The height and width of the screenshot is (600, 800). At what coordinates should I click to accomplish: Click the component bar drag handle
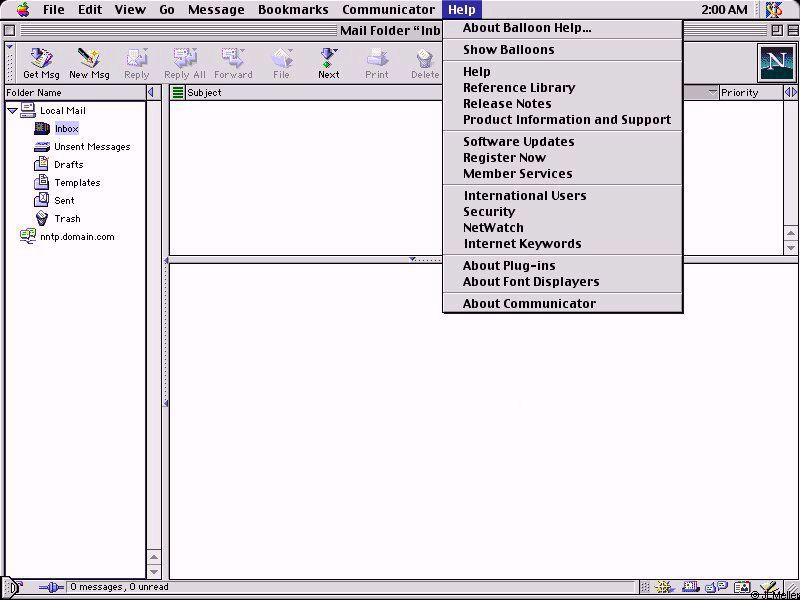coord(645,587)
